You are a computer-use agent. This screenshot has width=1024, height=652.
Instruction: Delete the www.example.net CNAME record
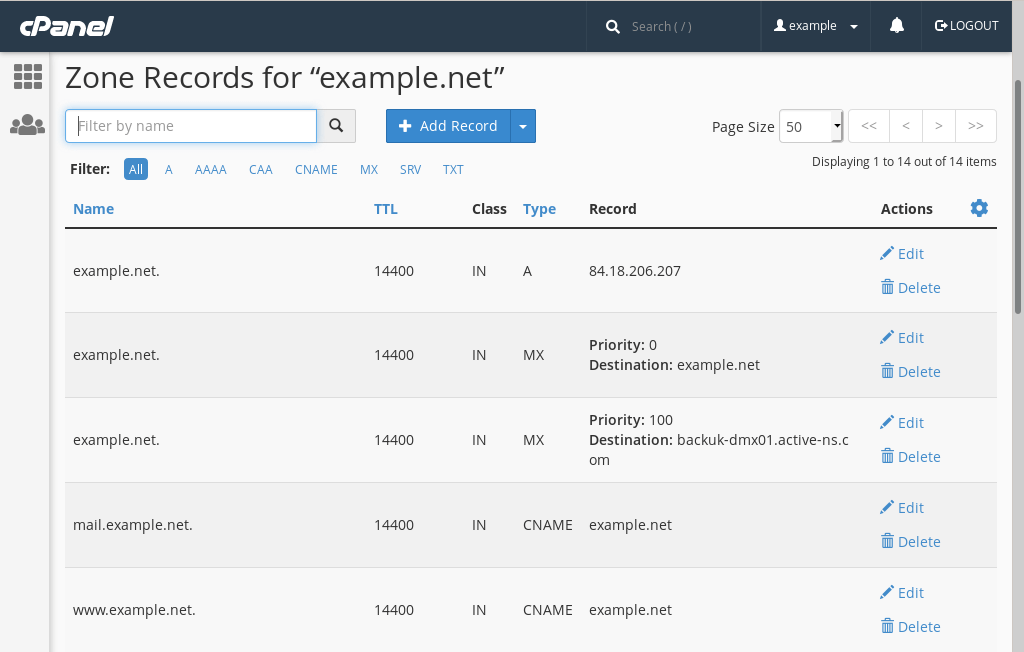pos(910,627)
